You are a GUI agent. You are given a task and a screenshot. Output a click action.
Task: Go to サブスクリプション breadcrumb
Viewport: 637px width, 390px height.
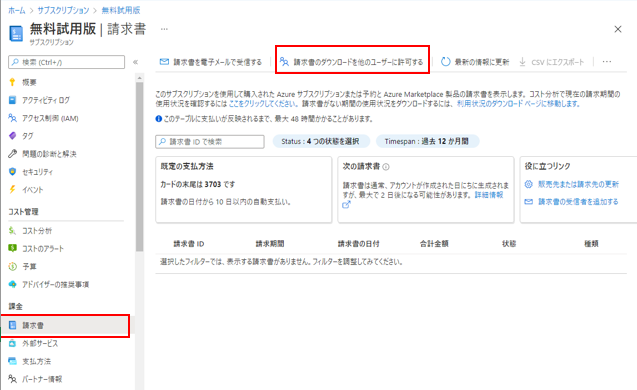[x=63, y=10]
